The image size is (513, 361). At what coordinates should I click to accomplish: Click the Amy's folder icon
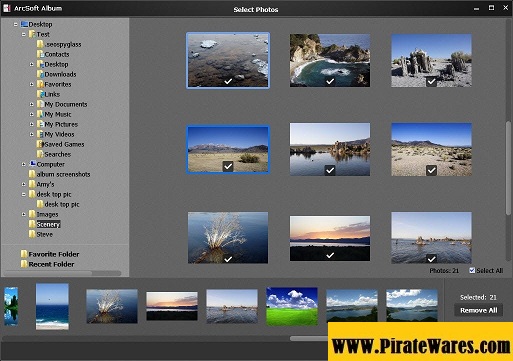32,184
